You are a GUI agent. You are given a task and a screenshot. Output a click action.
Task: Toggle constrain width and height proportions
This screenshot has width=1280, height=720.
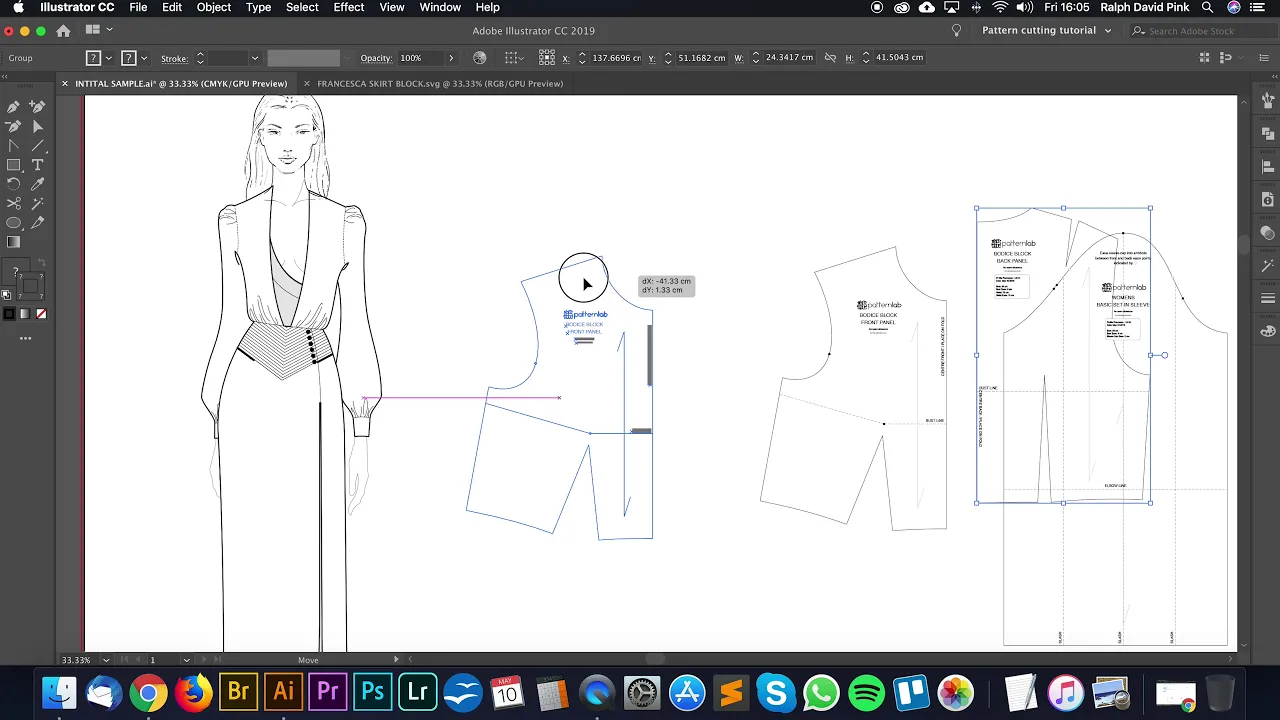point(830,58)
